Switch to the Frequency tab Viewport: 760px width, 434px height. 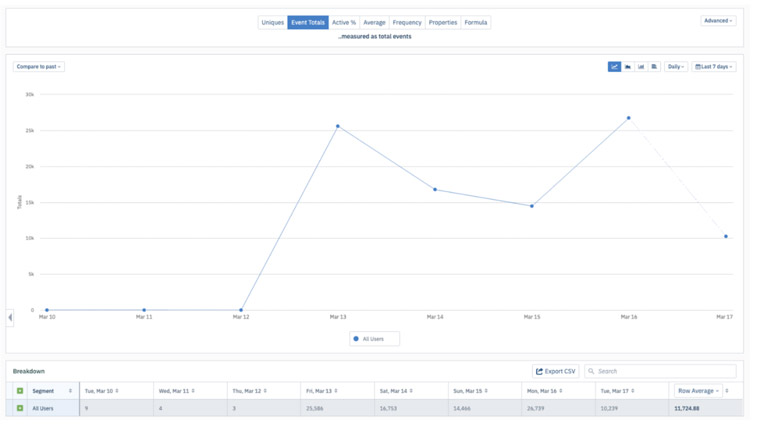pyautogui.click(x=407, y=22)
